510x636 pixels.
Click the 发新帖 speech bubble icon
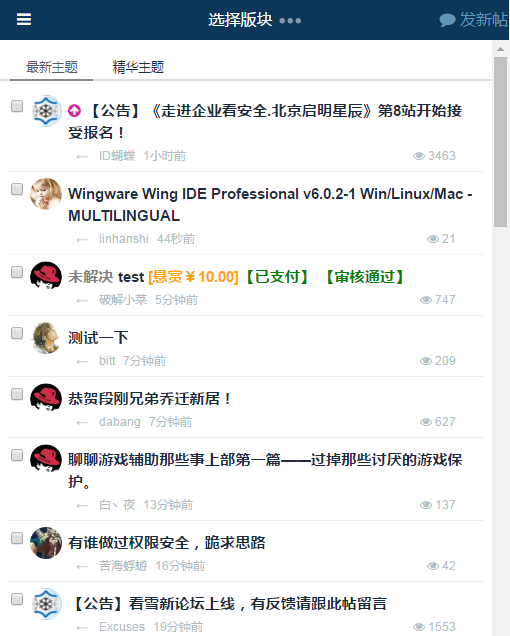447,20
